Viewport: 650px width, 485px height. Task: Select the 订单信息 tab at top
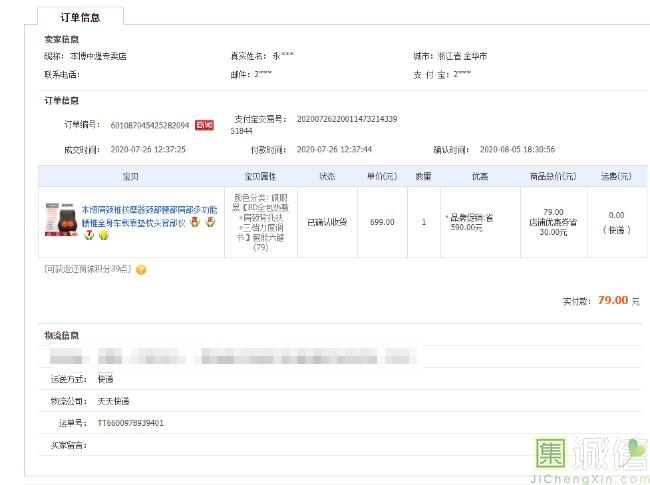[x=81, y=16]
